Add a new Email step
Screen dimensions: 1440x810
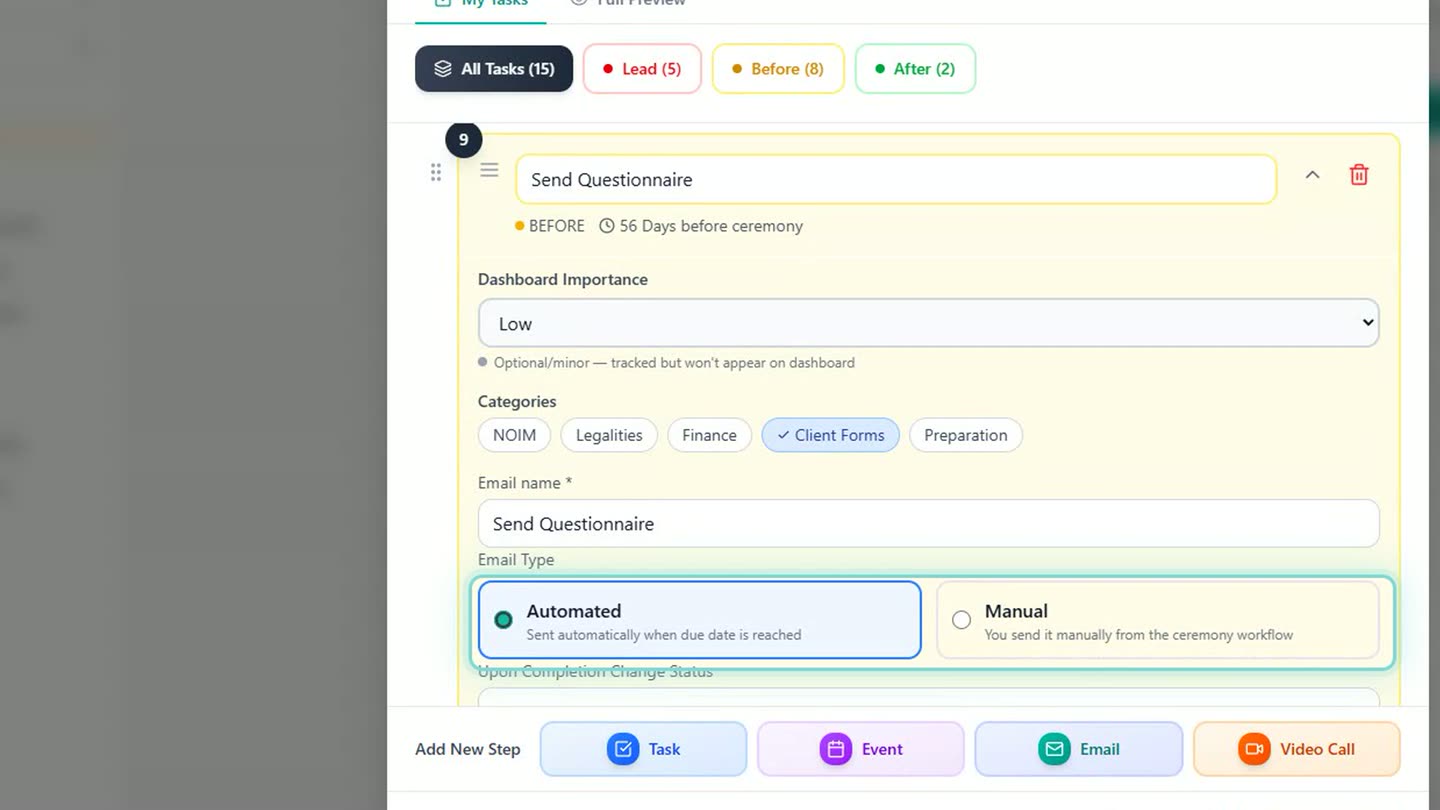1079,749
